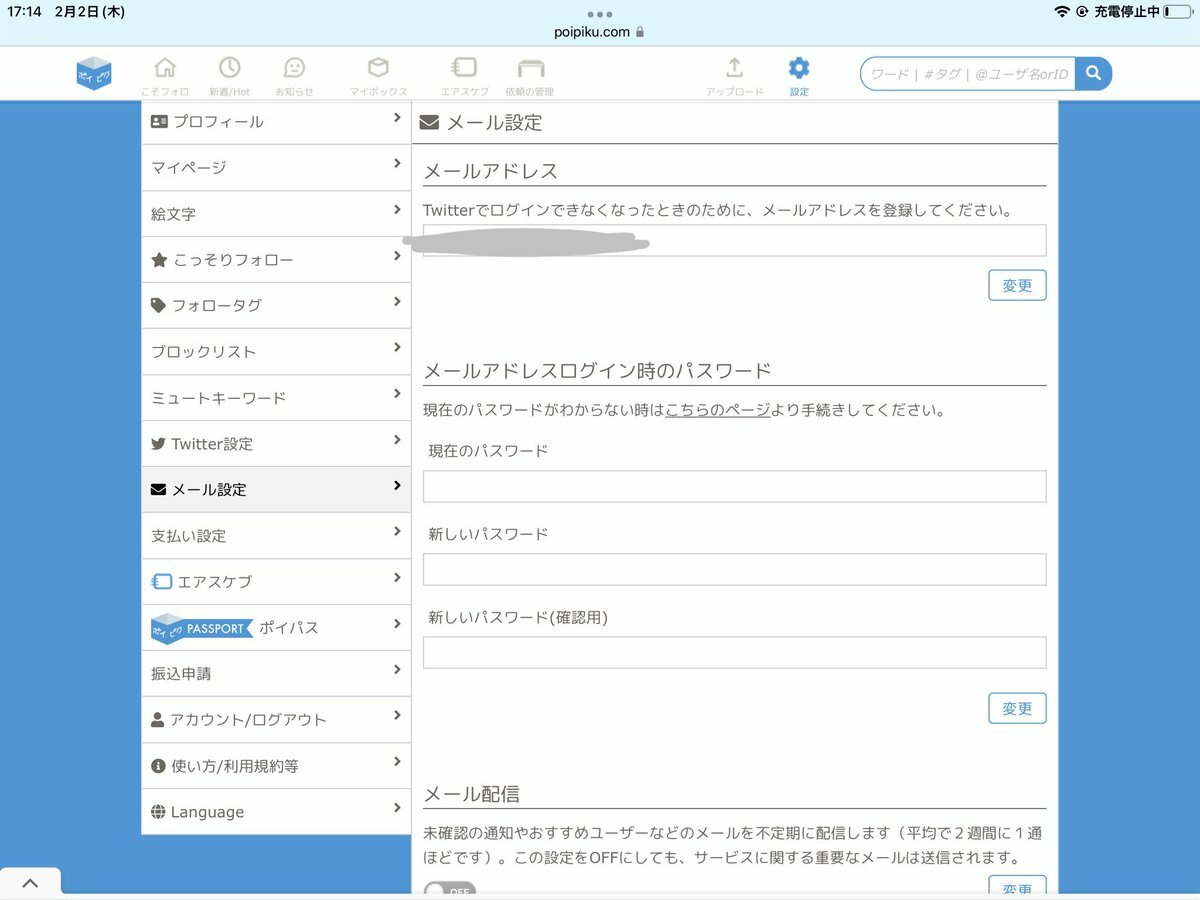Click the 設定 gear icon
1200x900 pixels.
(799, 68)
